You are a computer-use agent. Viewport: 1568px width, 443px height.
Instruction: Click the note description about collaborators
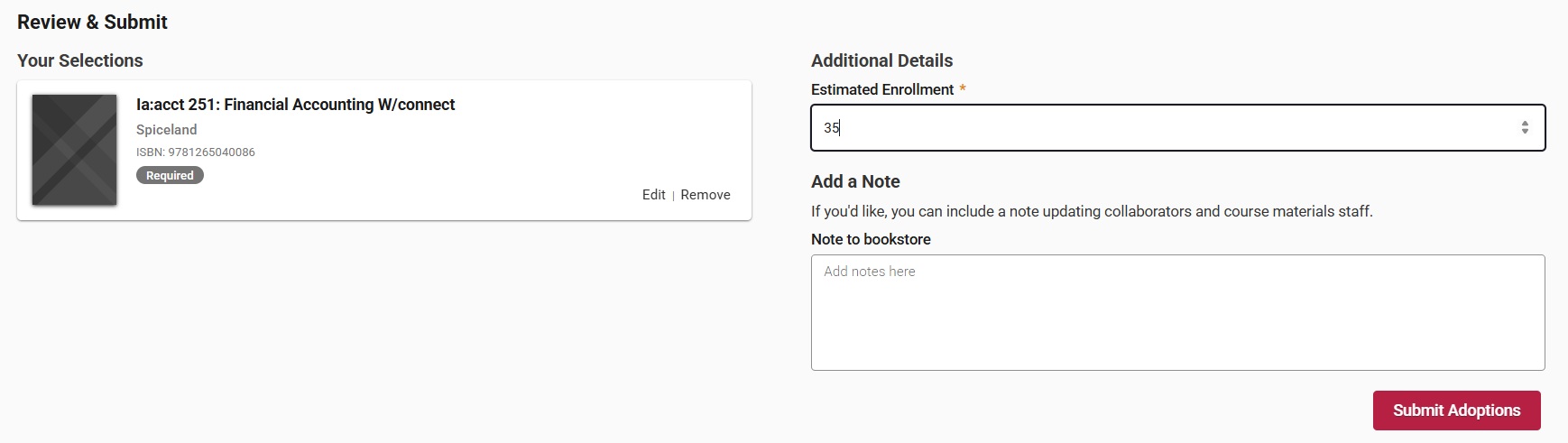1091,211
